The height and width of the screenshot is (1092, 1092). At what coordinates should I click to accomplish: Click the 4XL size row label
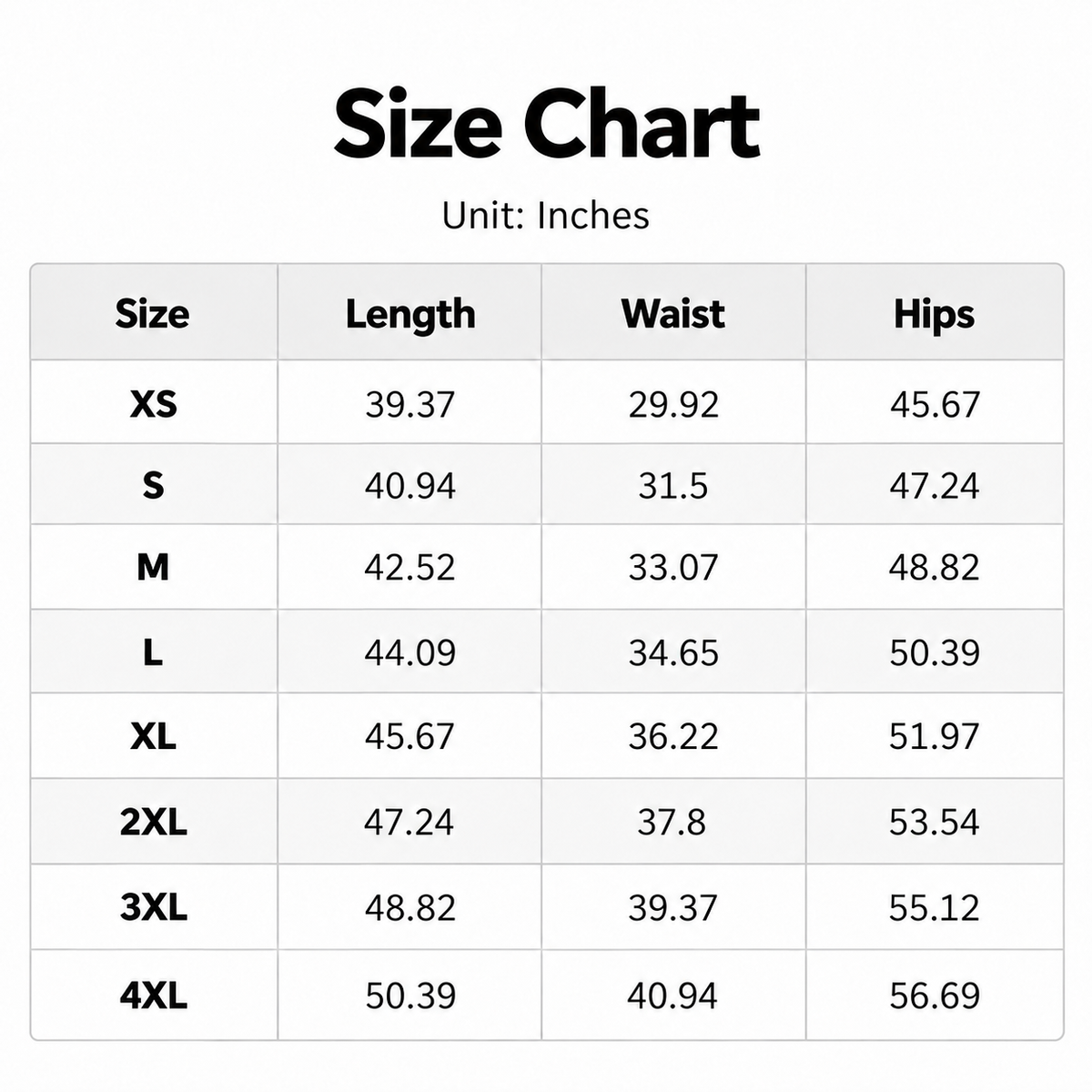pos(153,996)
